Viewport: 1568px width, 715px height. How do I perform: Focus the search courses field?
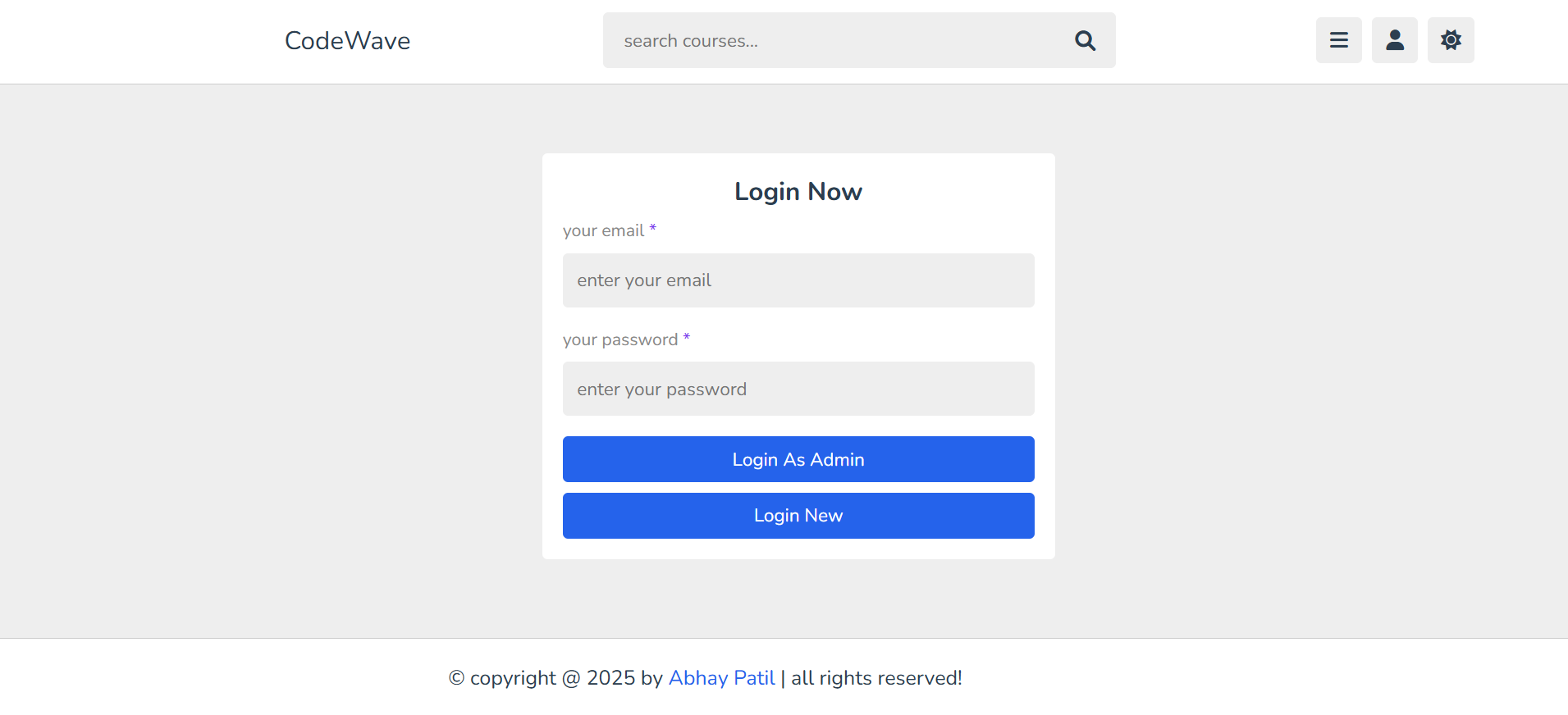[x=837, y=41]
